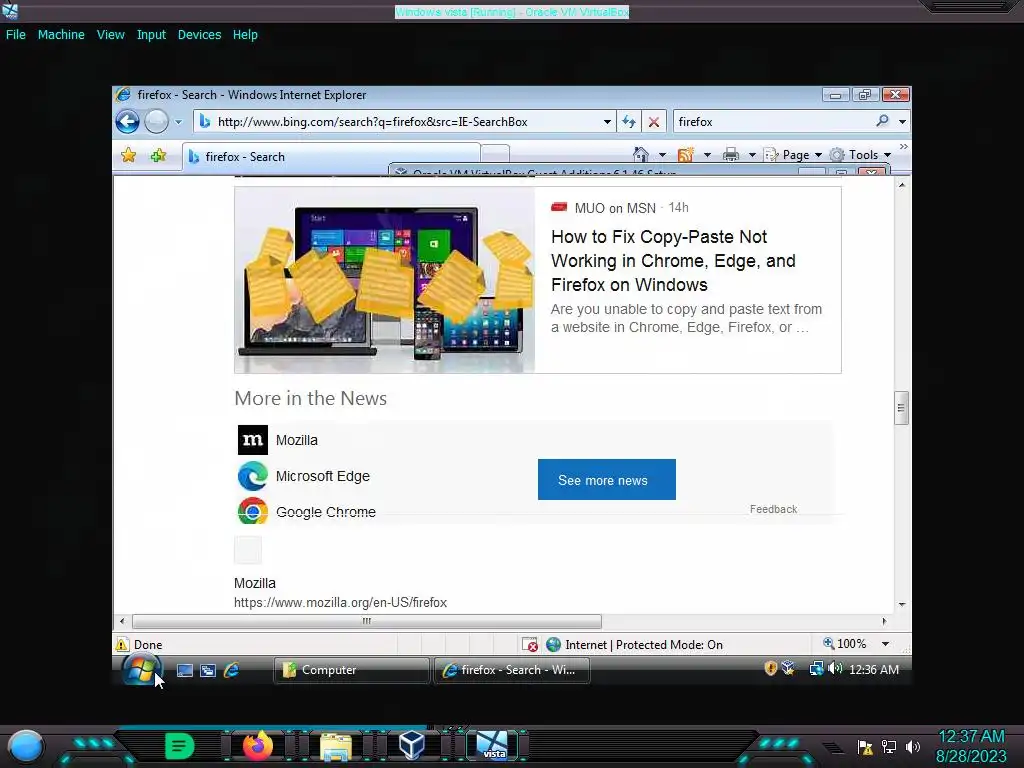Image resolution: width=1024 pixels, height=768 pixels.
Task: Click the search box containing firefox
Action: [x=775, y=121]
